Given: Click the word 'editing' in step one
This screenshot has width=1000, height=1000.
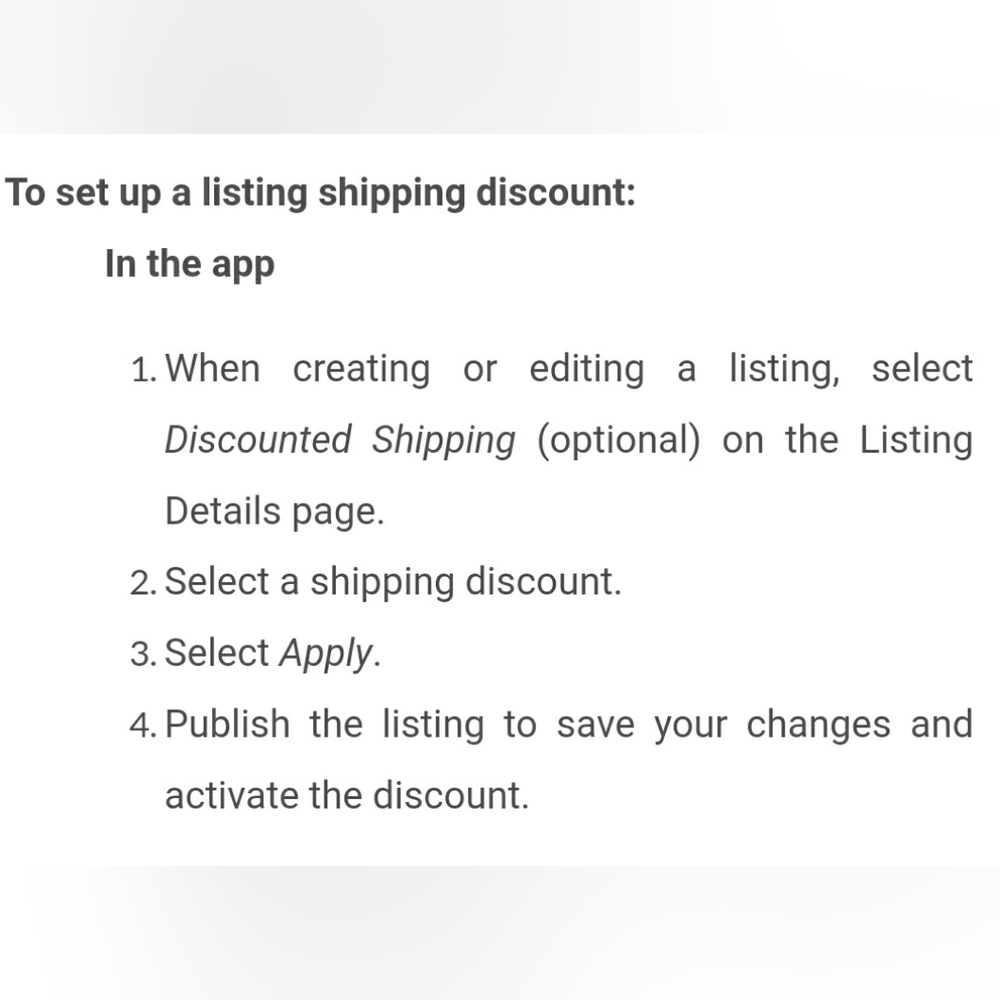Looking at the screenshot, I should 587,369.
